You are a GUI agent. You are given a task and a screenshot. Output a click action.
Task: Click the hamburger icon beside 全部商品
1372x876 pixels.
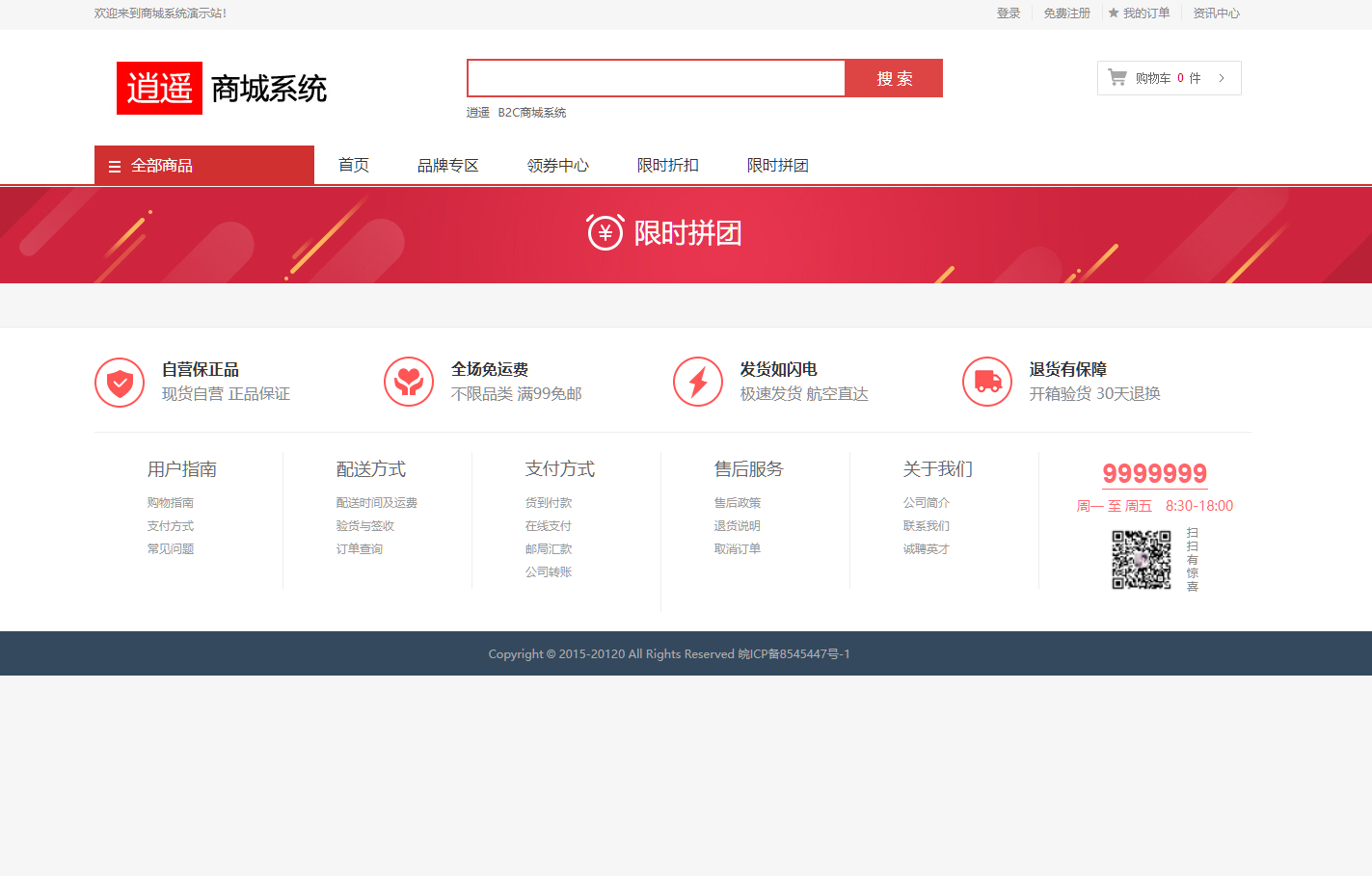click(x=115, y=166)
